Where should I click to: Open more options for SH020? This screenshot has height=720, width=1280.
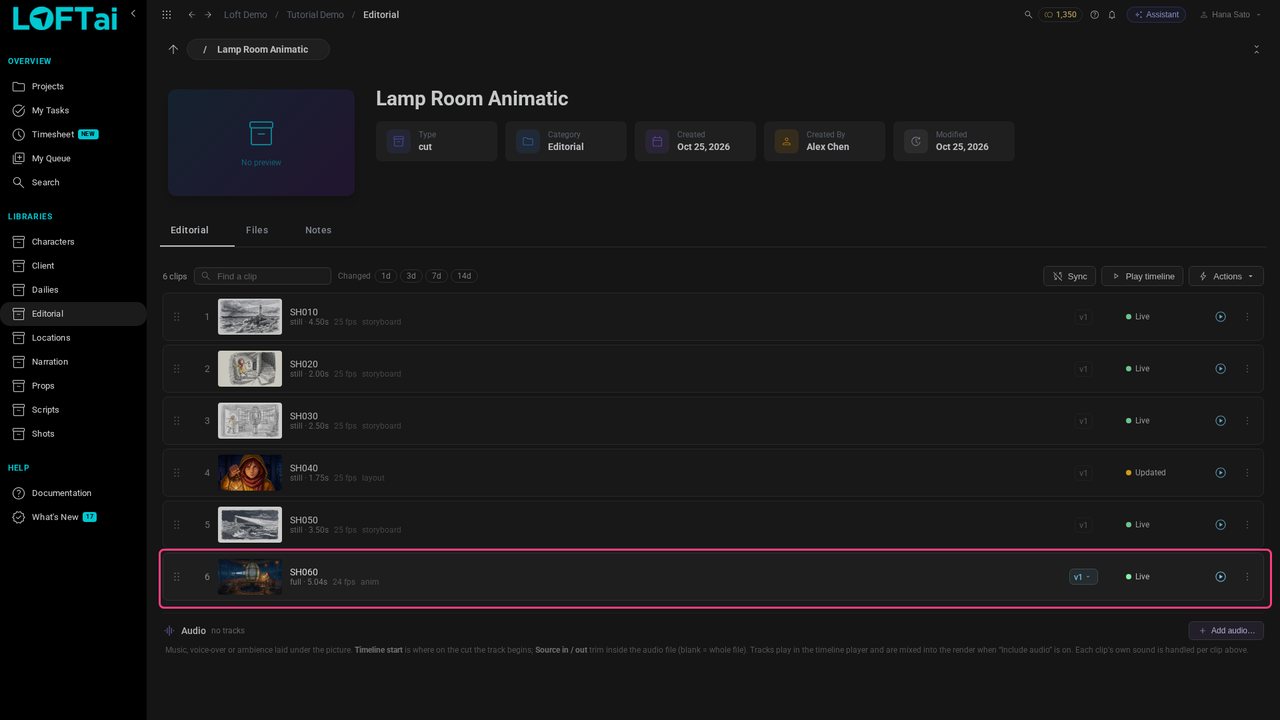click(x=1247, y=369)
